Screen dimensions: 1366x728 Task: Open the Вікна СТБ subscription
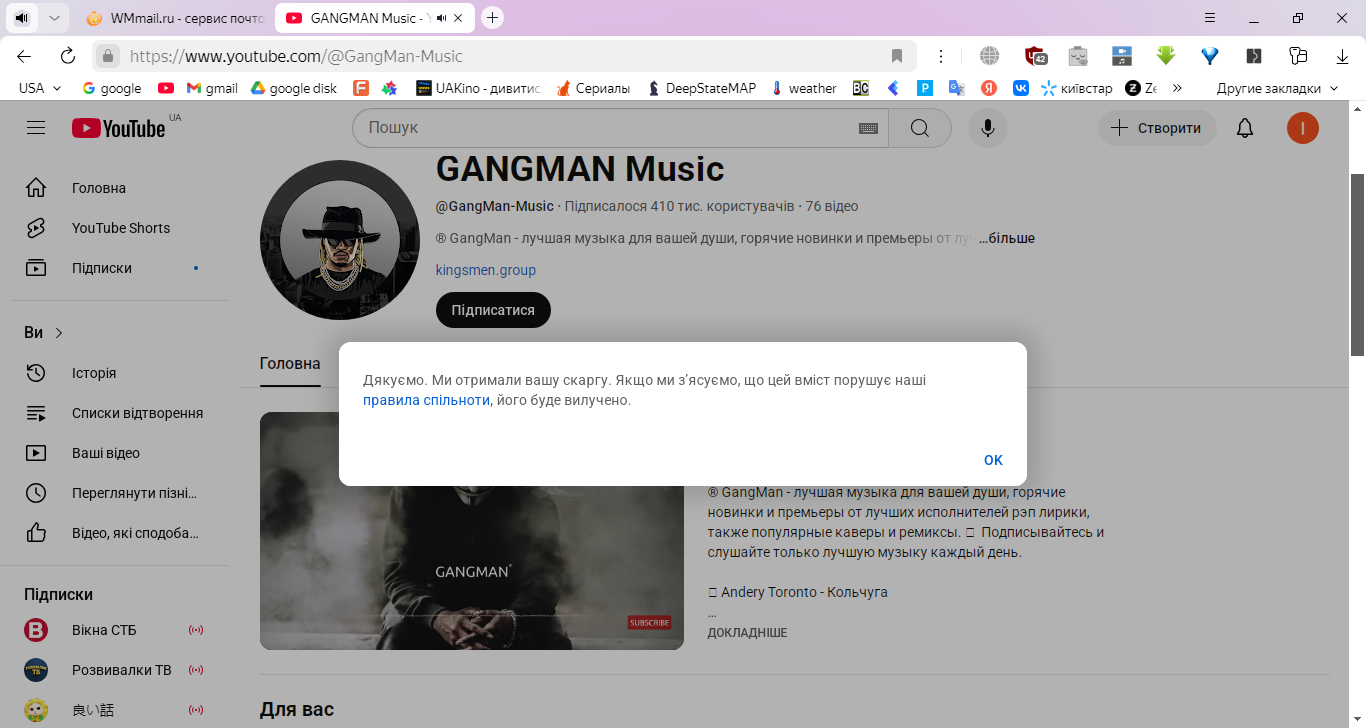(120, 630)
